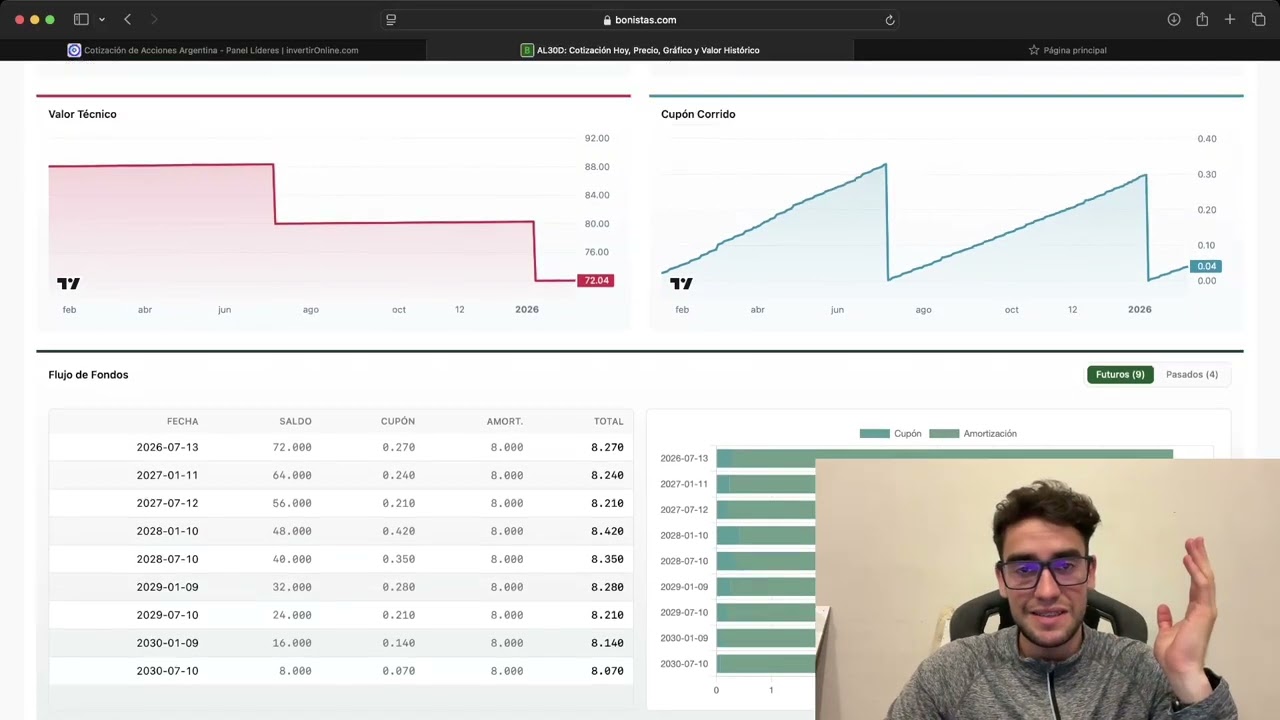
Task: Click the FECHA column header
Action: click(182, 422)
